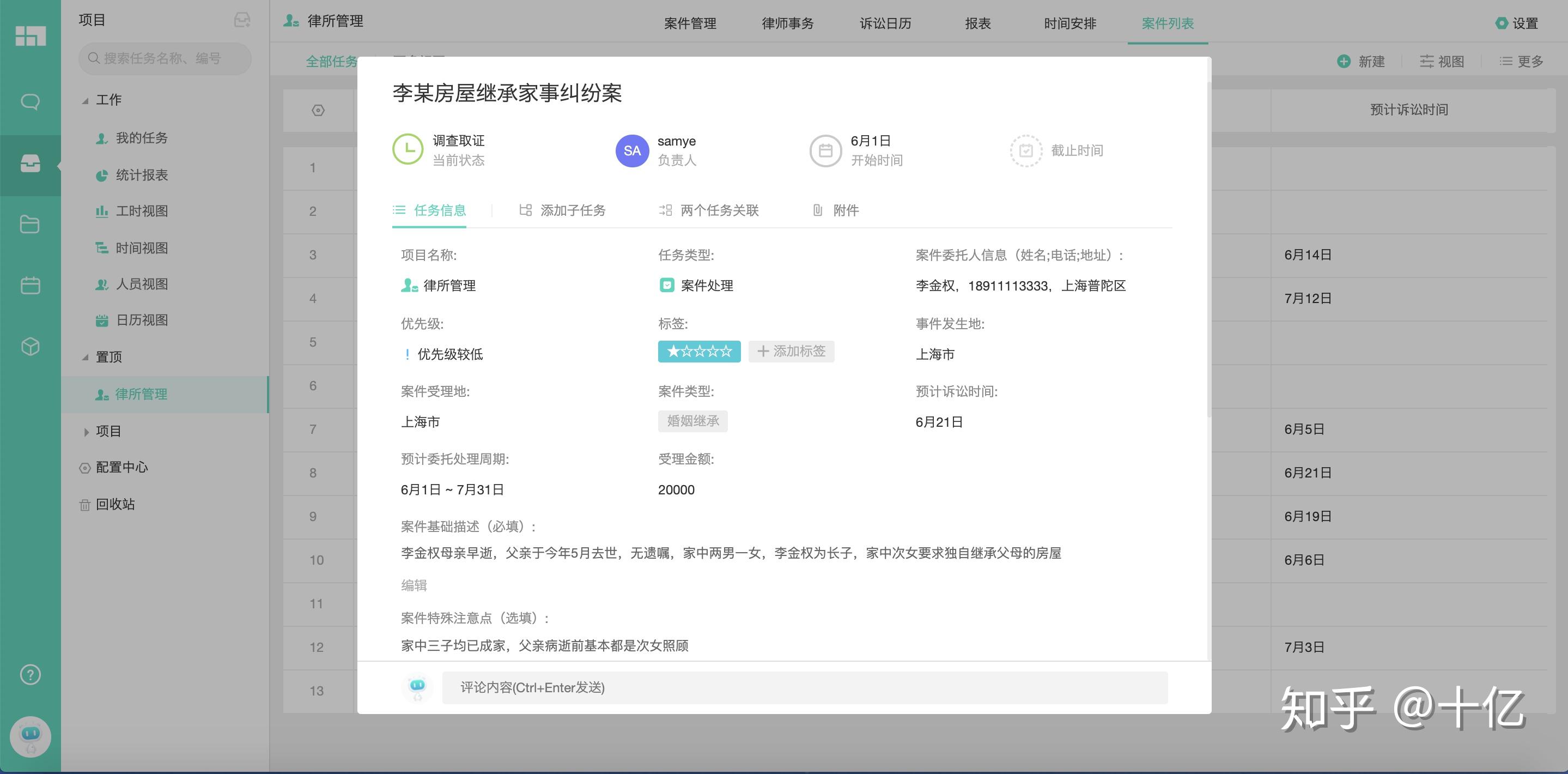The height and width of the screenshot is (774, 1568).
Task: Select the inbox tray icon in left rail
Action: [31, 163]
